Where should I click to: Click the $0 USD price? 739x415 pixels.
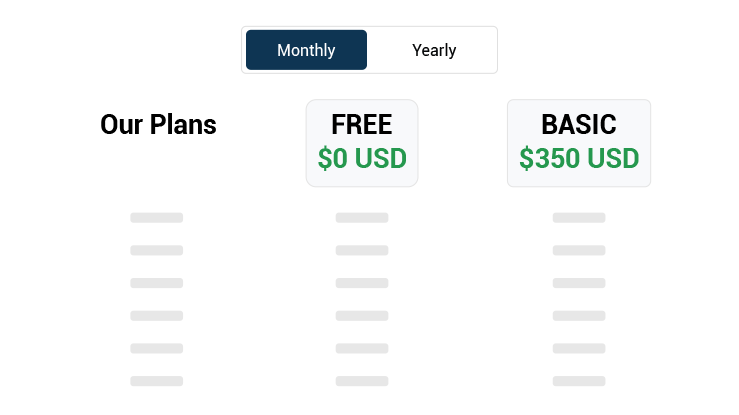tap(362, 159)
